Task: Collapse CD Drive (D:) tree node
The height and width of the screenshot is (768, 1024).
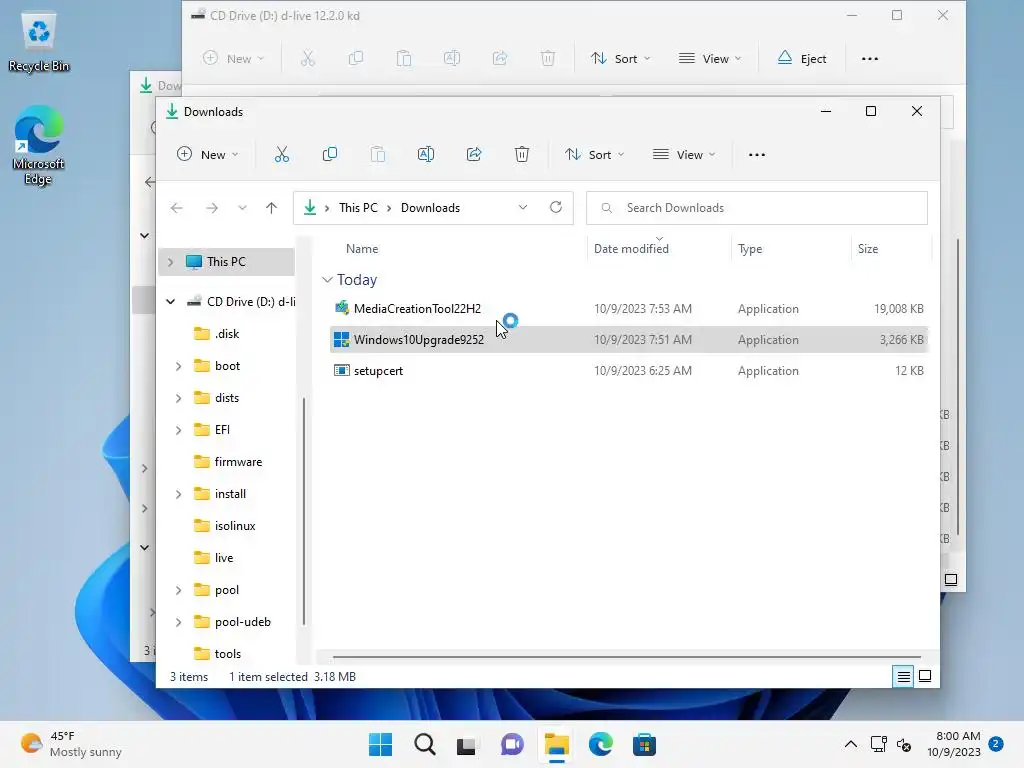Action: [x=170, y=302]
